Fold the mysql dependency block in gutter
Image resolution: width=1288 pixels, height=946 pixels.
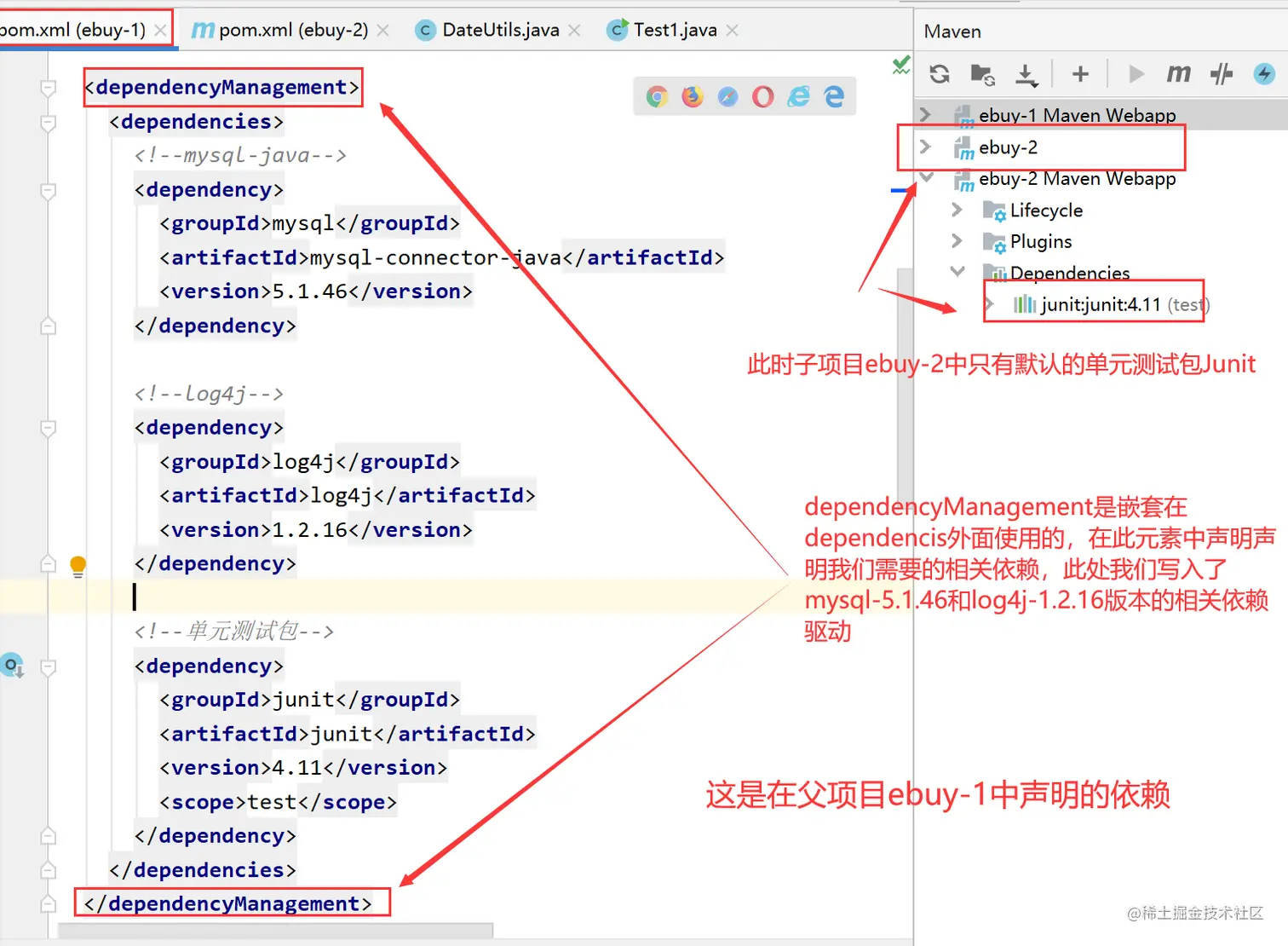[48, 190]
